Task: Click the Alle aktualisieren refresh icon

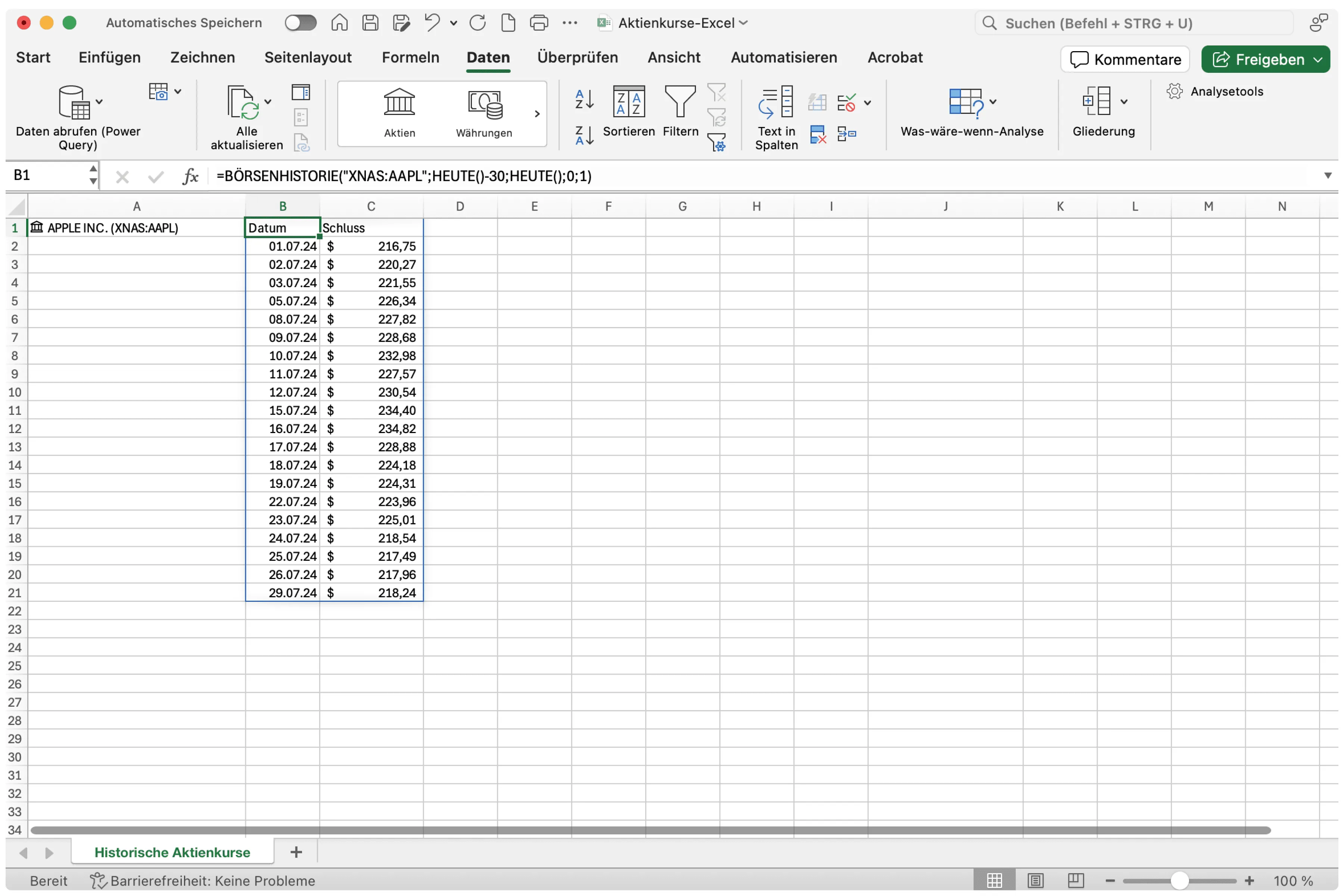Action: pos(242,103)
